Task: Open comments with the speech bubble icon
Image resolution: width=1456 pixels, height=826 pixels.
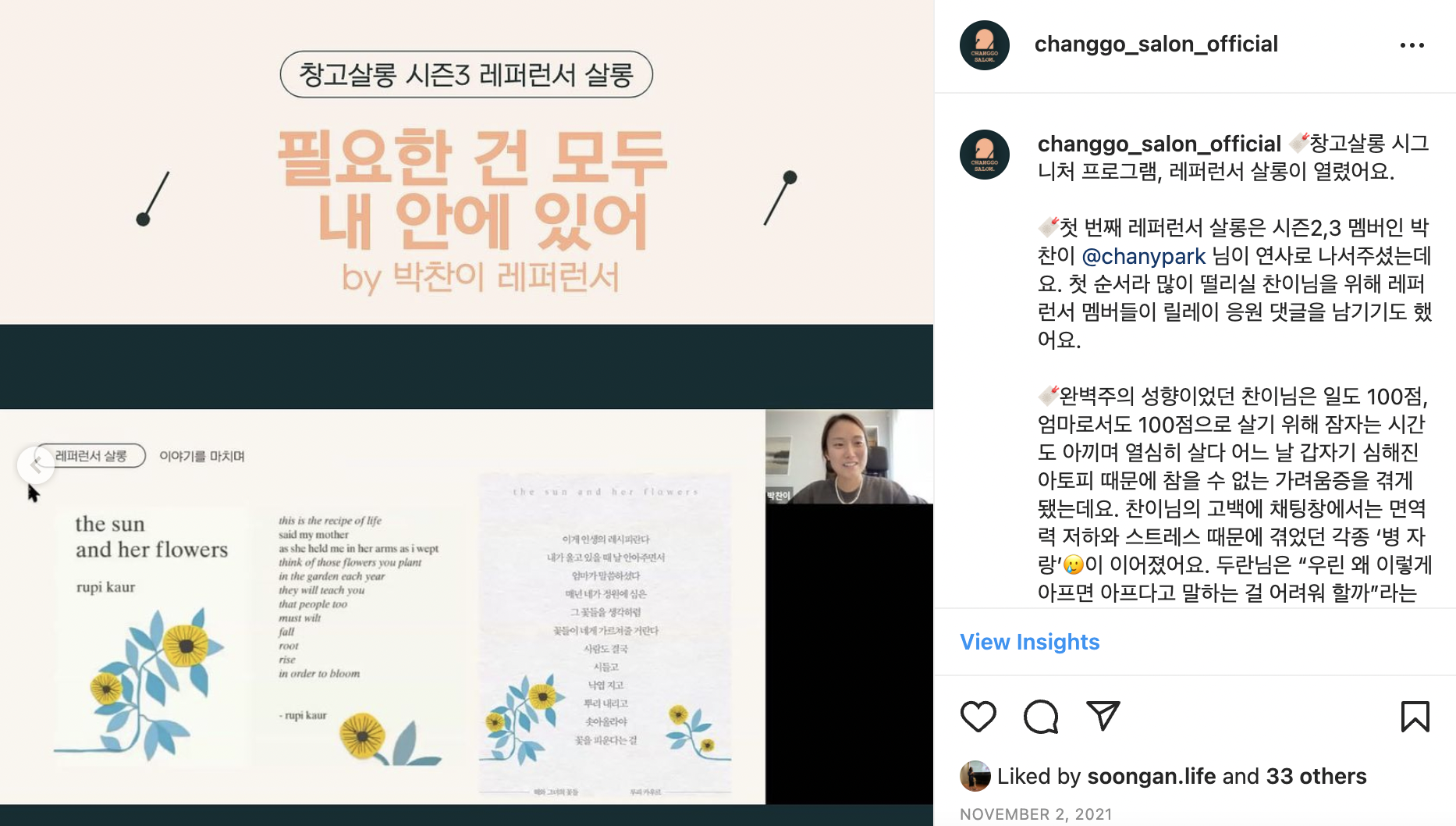Action: click(x=1041, y=716)
